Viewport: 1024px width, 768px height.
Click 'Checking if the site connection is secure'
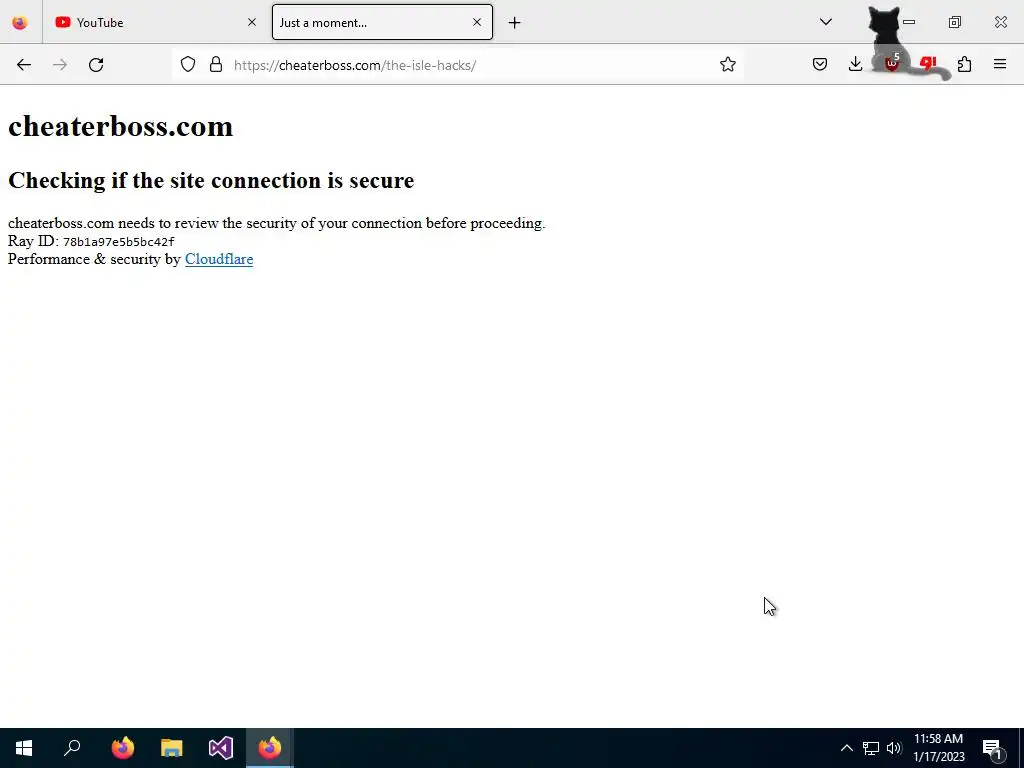click(x=211, y=180)
